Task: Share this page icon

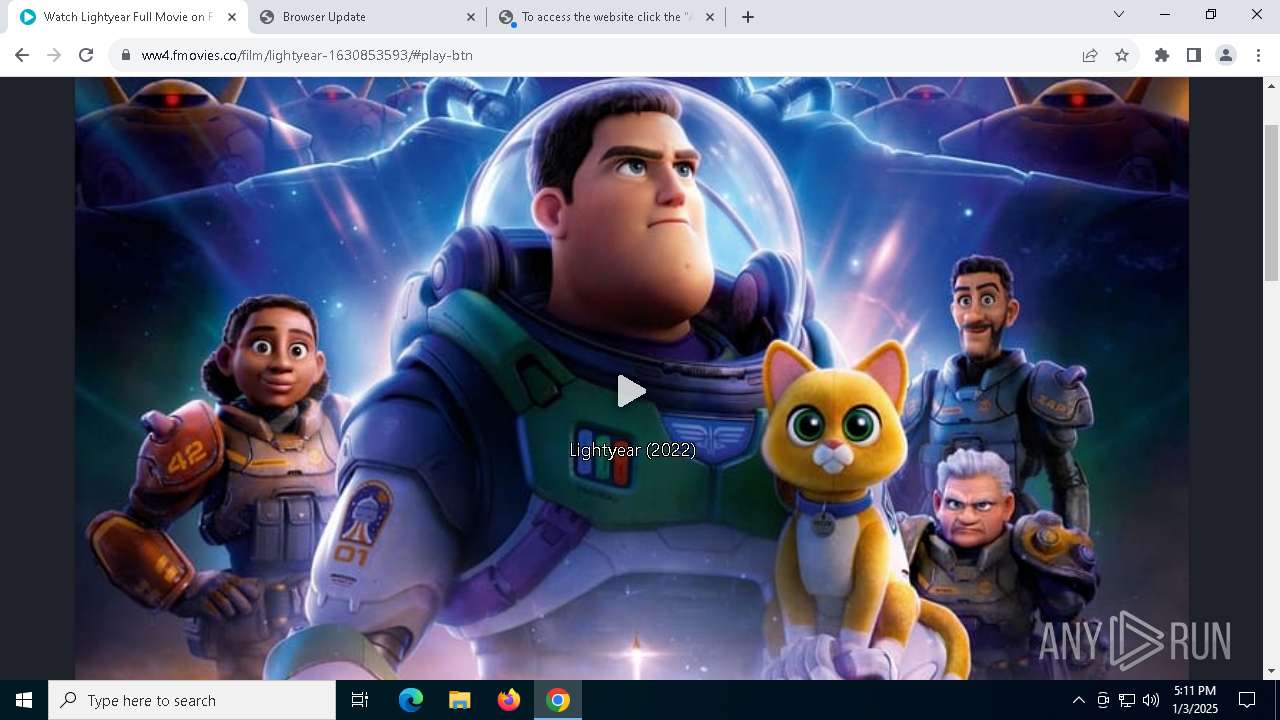Action: 1090,55
